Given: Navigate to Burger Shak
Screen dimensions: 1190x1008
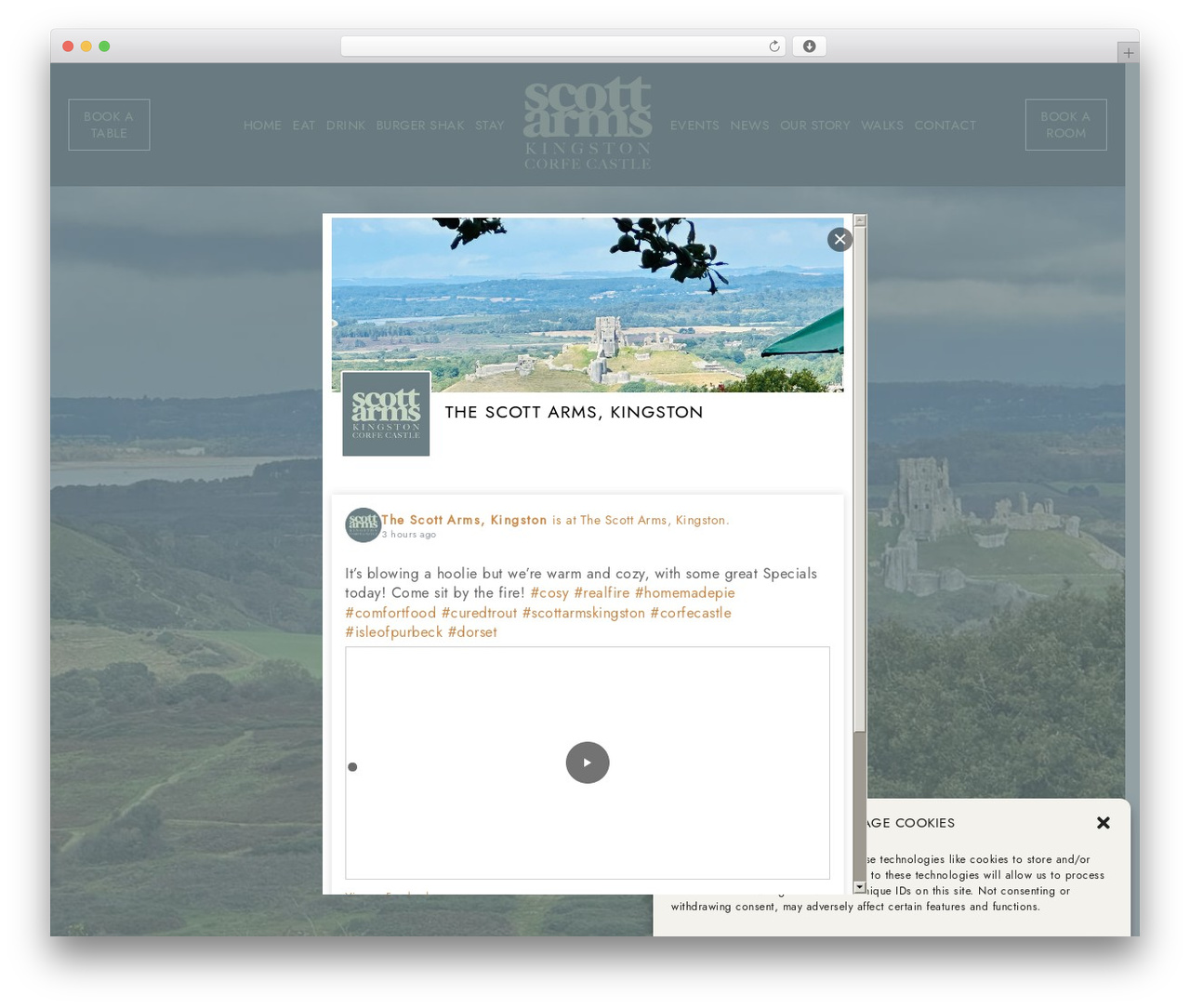Looking at the screenshot, I should (420, 126).
